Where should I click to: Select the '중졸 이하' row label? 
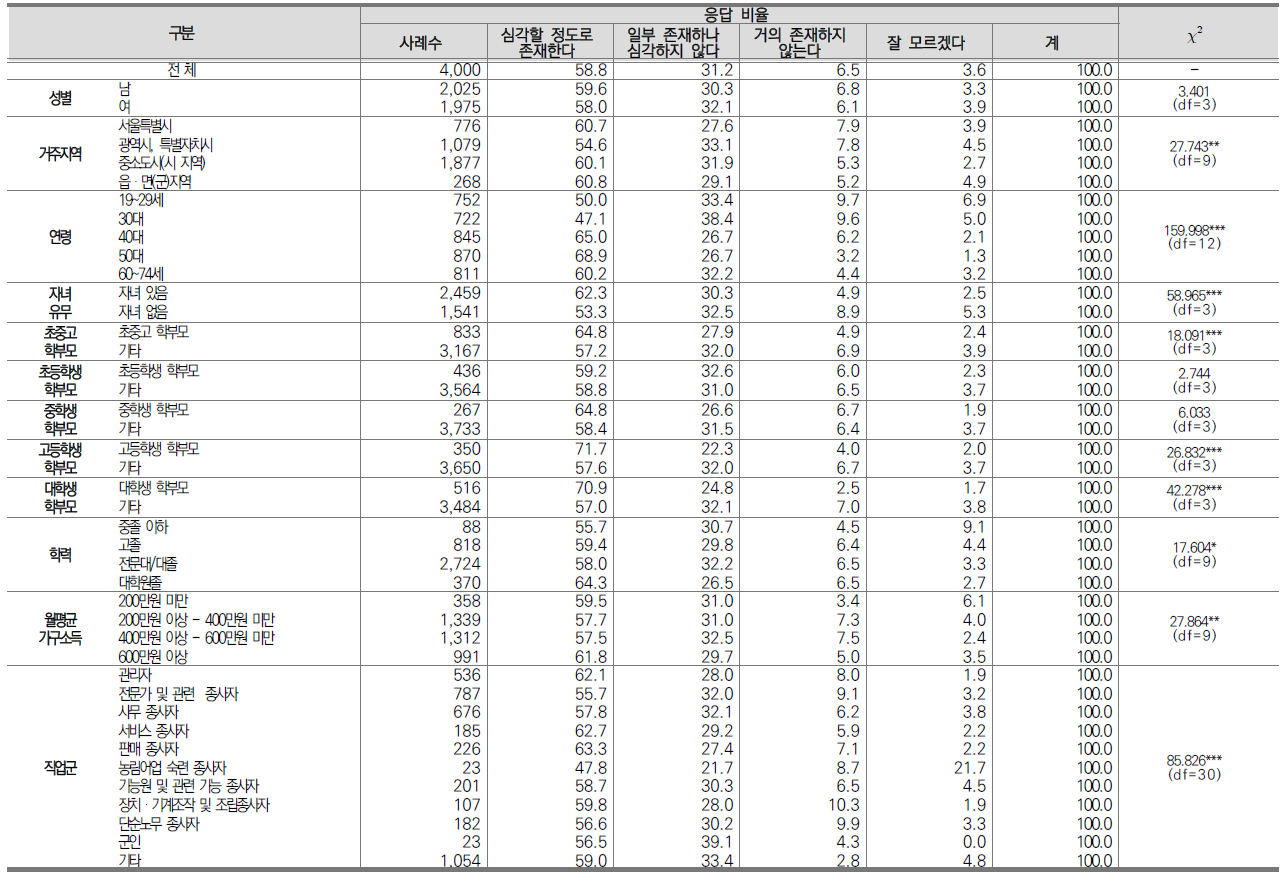[143, 527]
